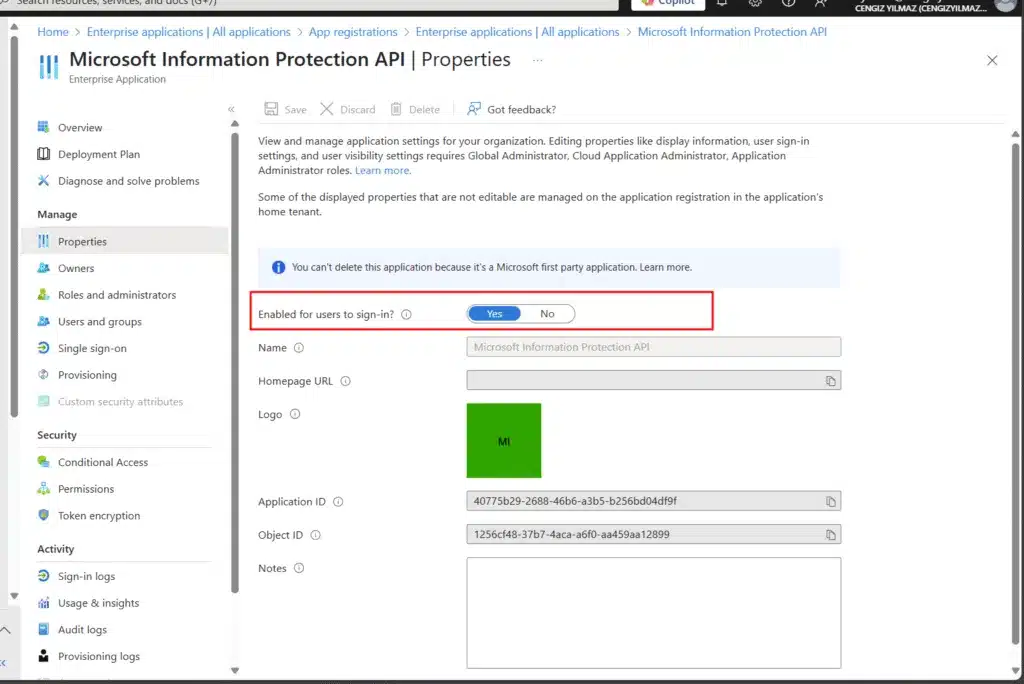Open Conditional Access page
Screen dimensions: 1024x684
click(102, 462)
